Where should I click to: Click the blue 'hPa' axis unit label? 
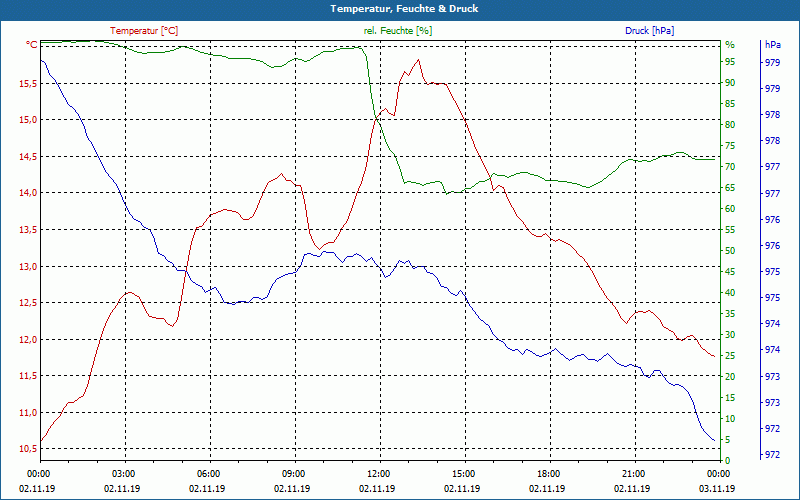coord(772,45)
